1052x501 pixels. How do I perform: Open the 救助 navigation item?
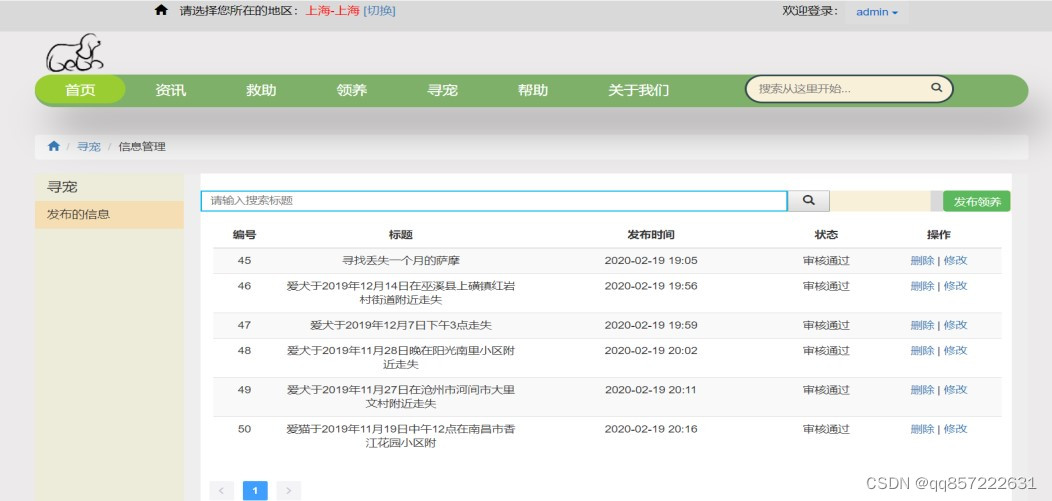click(261, 90)
